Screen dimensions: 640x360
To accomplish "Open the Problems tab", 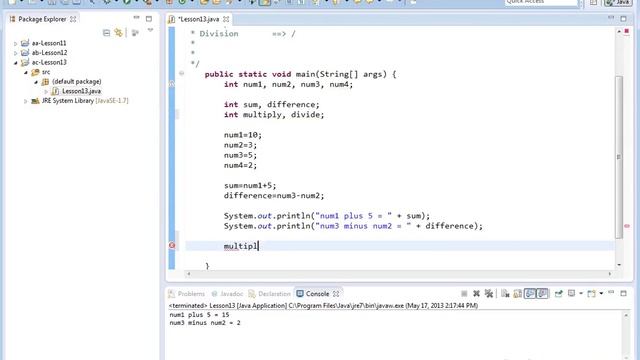I will coord(187,294).
